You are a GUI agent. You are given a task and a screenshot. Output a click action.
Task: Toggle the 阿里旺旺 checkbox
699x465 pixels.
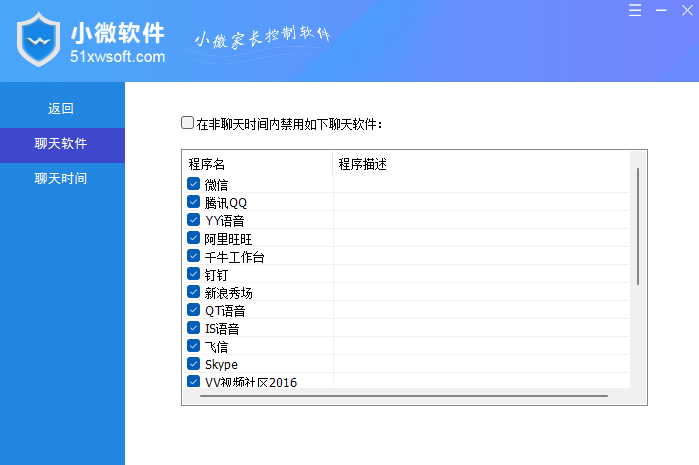(x=193, y=238)
